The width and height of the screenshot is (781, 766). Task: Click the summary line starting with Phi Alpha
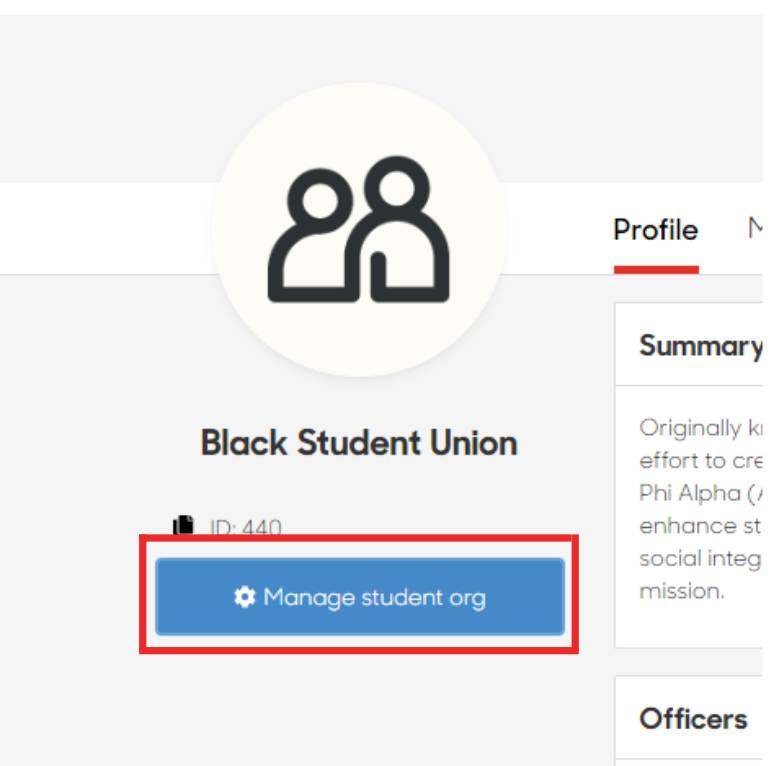699,493
